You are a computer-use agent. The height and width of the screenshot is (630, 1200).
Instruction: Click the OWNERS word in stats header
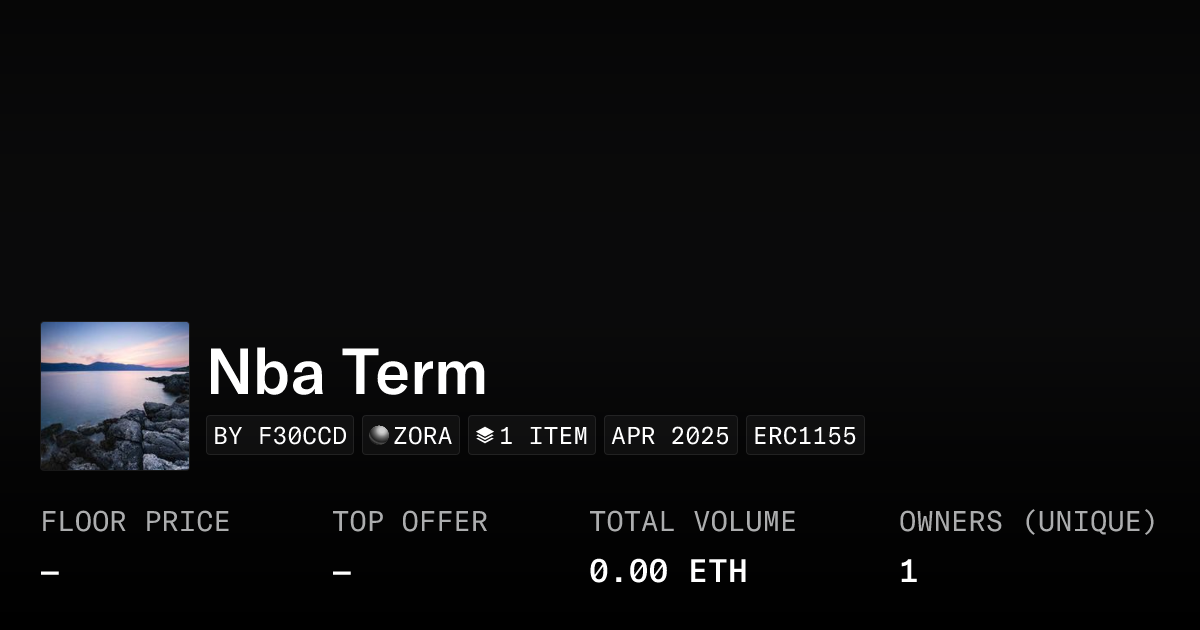pyautogui.click(x=950, y=522)
